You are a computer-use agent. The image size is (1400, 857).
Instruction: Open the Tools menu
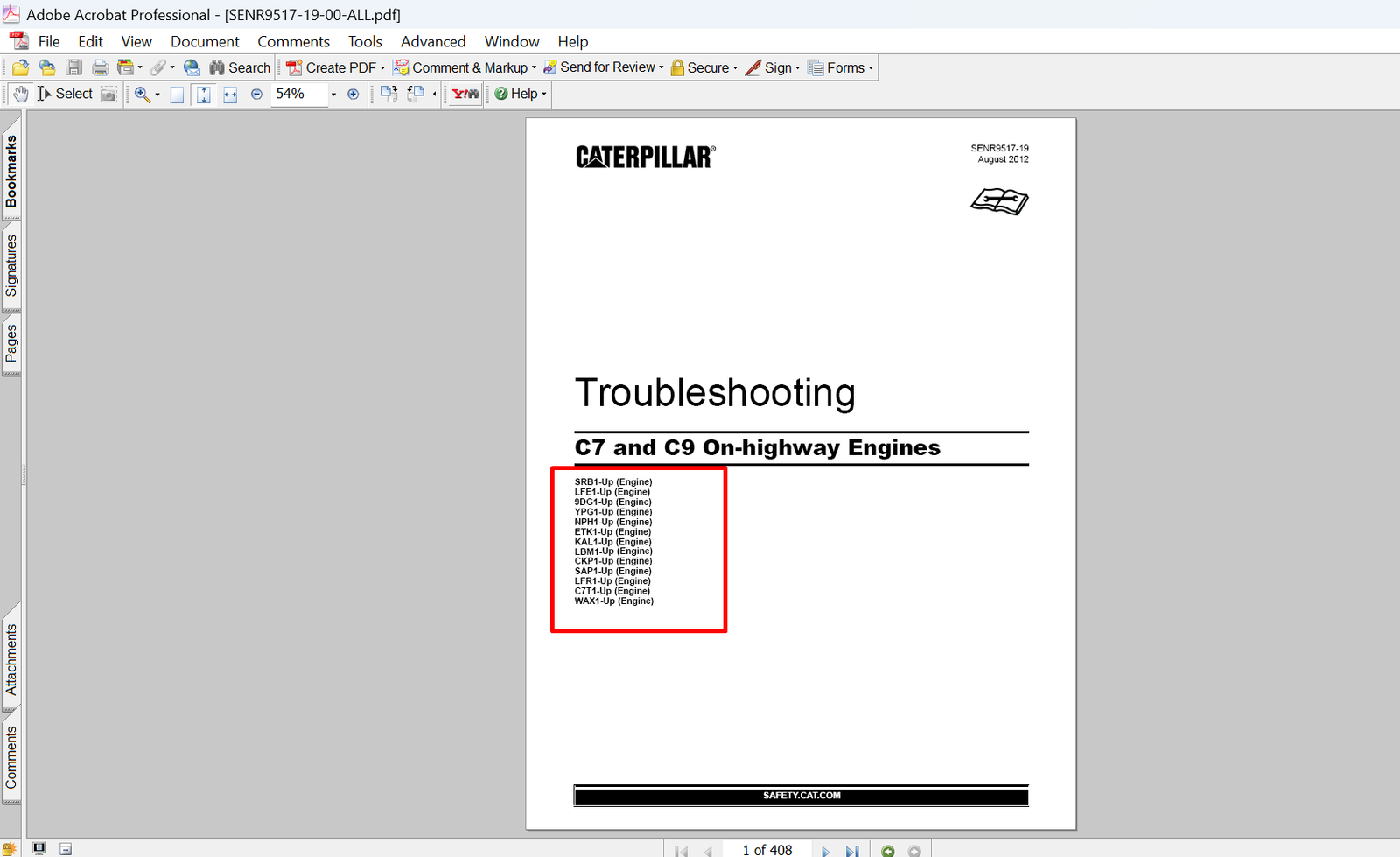point(365,41)
